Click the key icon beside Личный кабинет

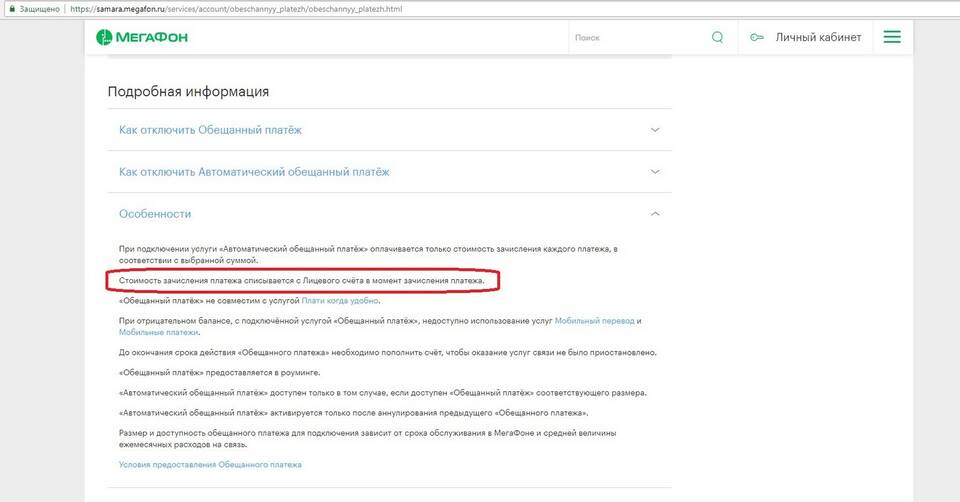coord(757,37)
